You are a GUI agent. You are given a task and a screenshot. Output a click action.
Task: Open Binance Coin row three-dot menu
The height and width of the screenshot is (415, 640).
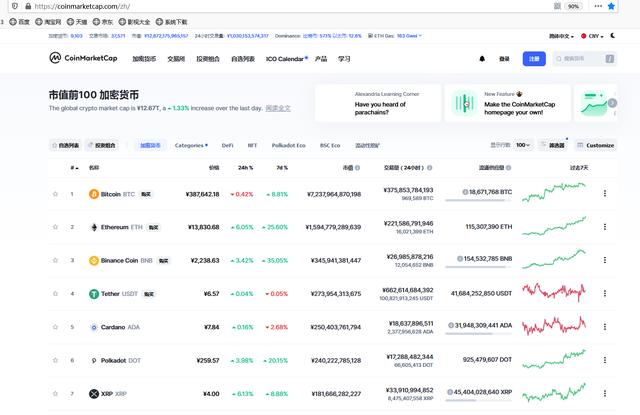point(604,260)
